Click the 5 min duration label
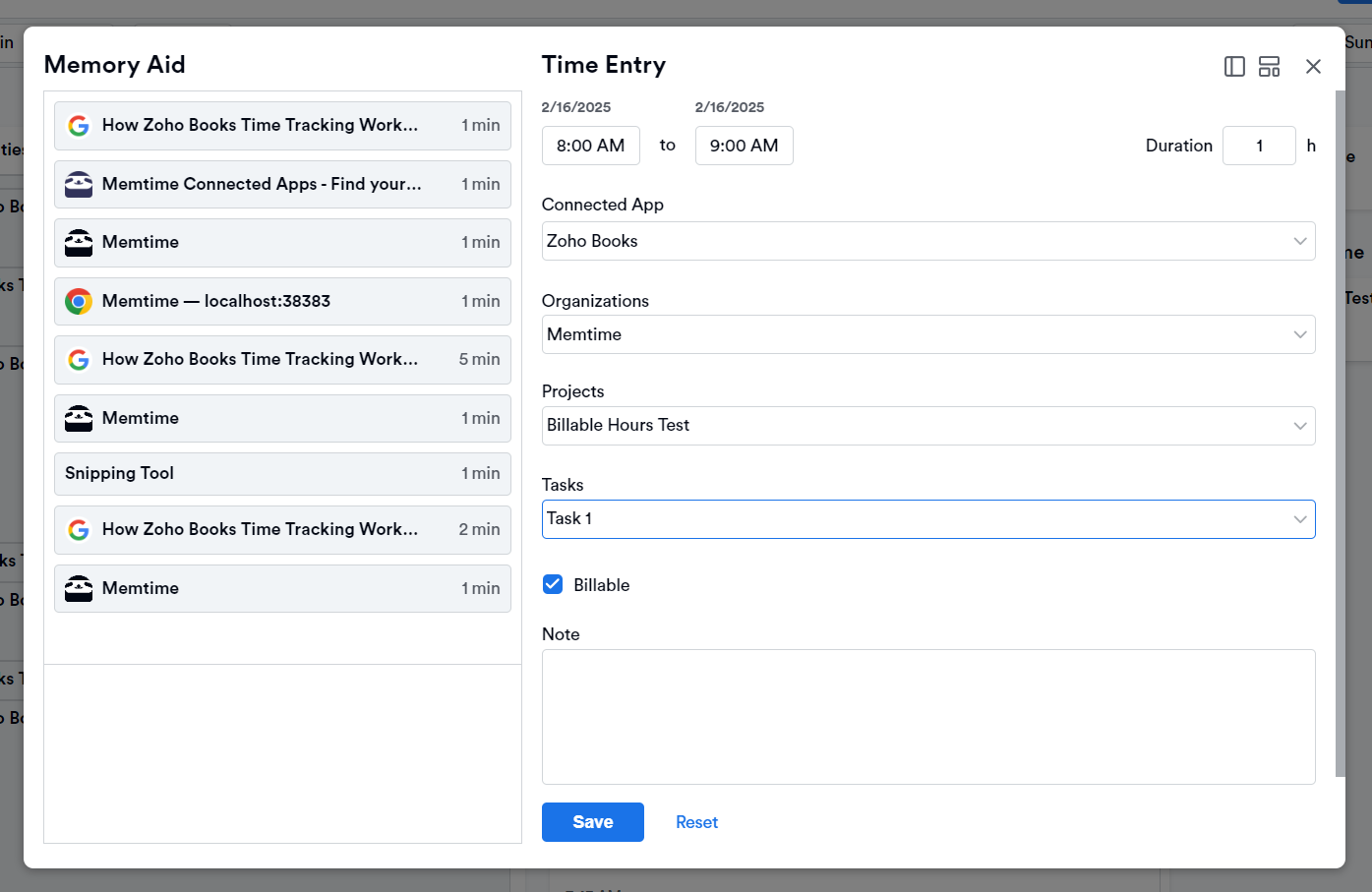The width and height of the screenshot is (1372, 892). pyautogui.click(x=479, y=360)
